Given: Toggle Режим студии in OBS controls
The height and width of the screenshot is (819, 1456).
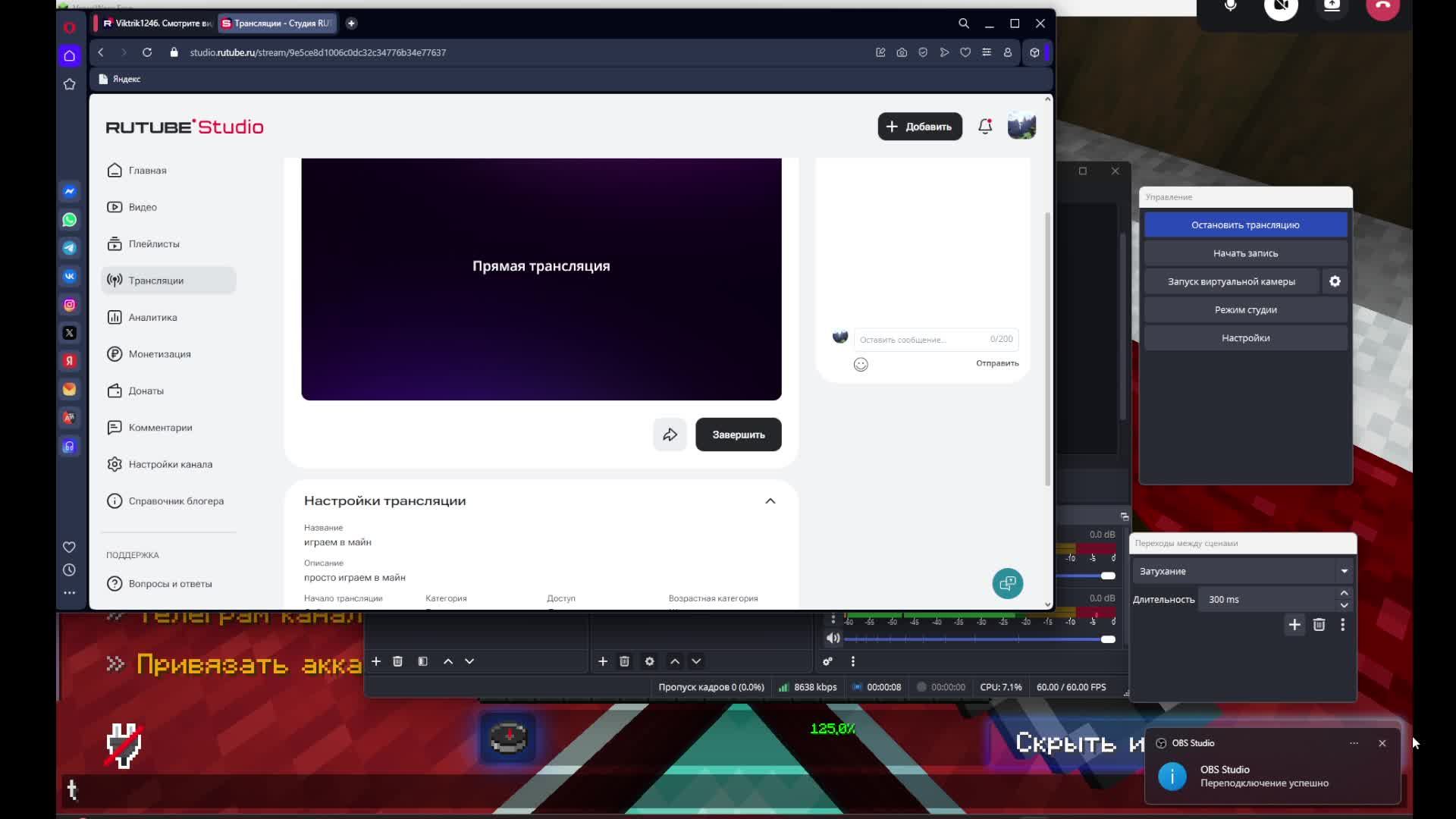Looking at the screenshot, I should [1245, 309].
